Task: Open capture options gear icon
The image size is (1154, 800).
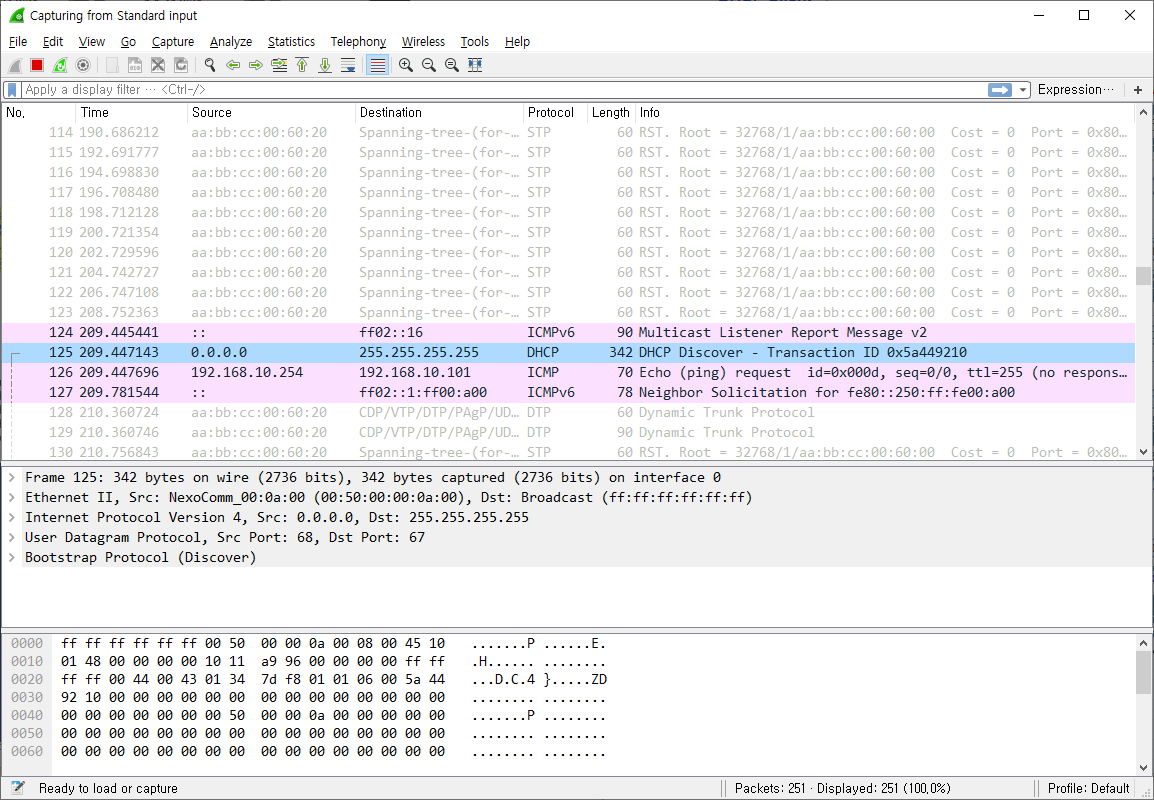Action: pos(83,66)
